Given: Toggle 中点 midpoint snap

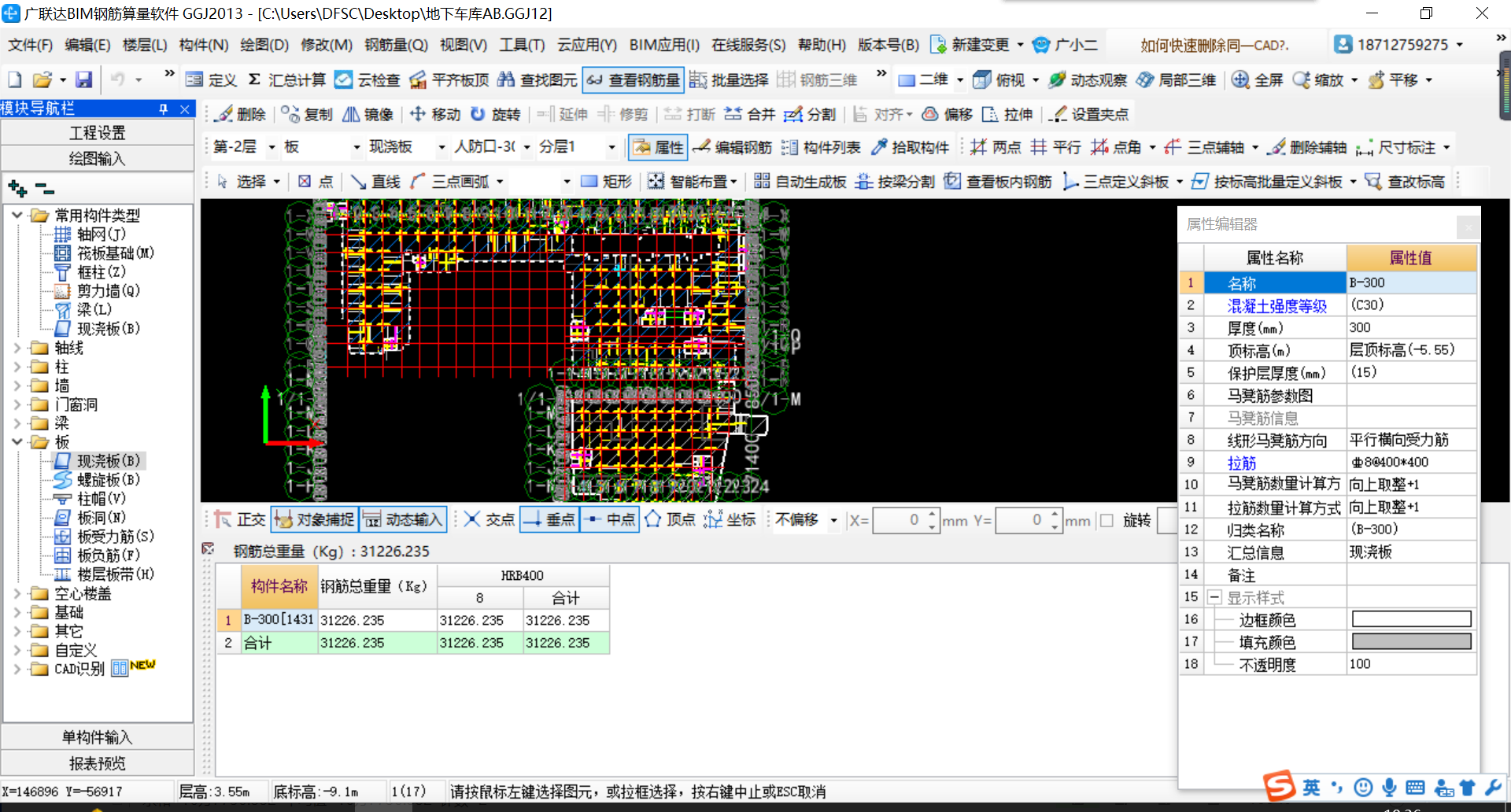Looking at the screenshot, I should point(609,519).
